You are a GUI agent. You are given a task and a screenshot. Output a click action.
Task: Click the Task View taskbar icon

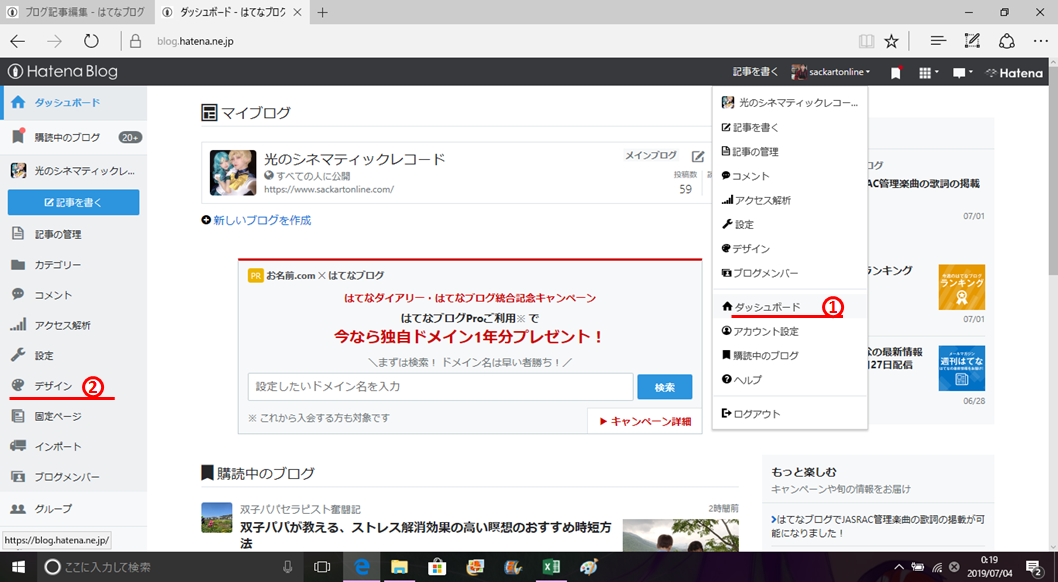(323, 567)
